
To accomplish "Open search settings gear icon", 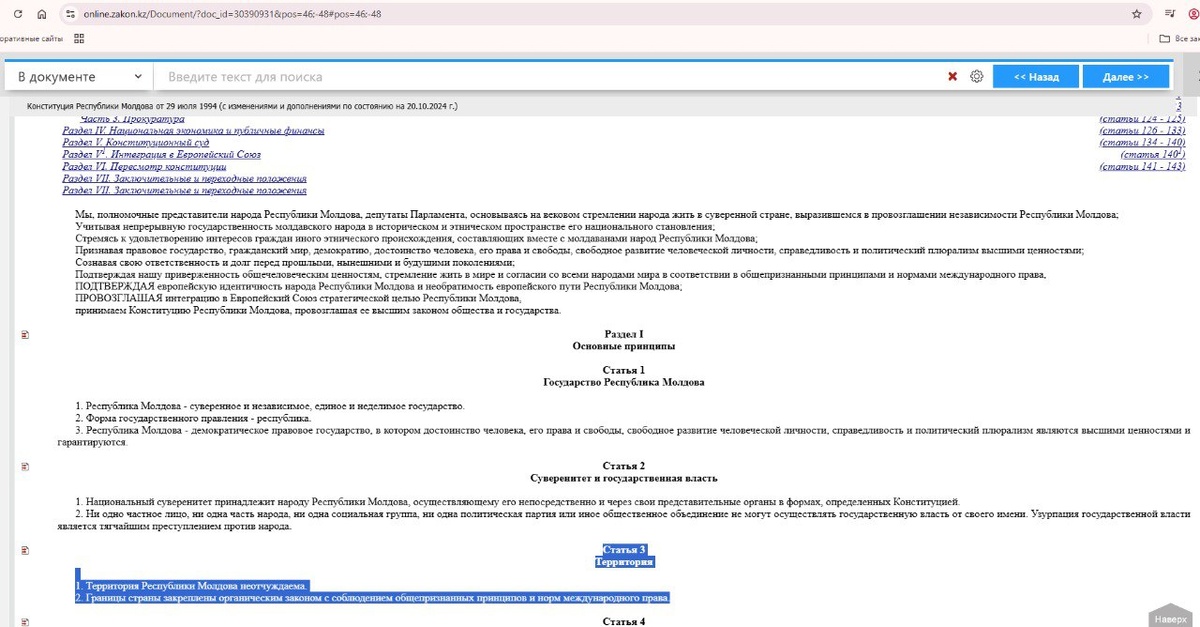I will click(x=977, y=76).
